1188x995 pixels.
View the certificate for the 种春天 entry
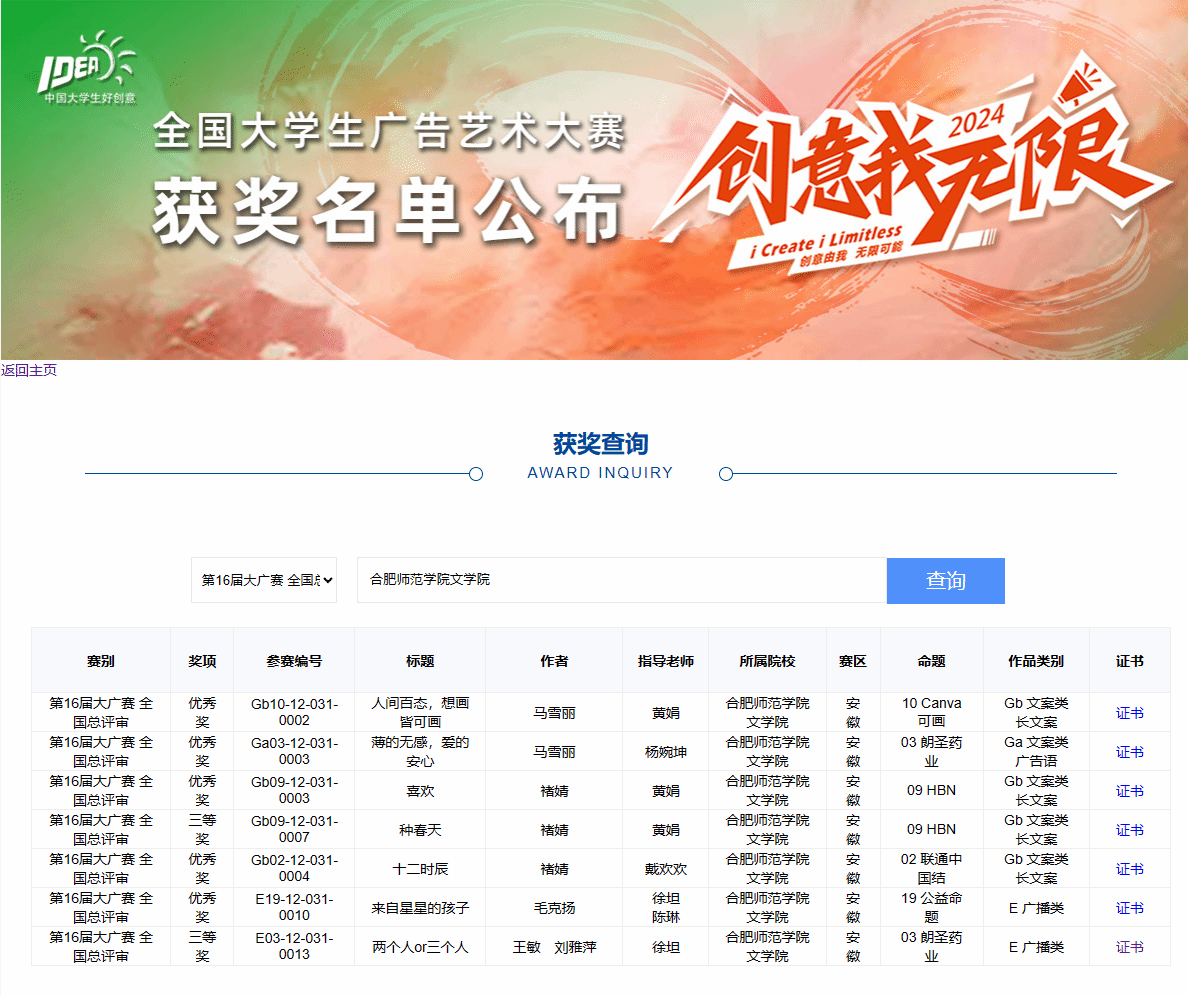(1129, 830)
